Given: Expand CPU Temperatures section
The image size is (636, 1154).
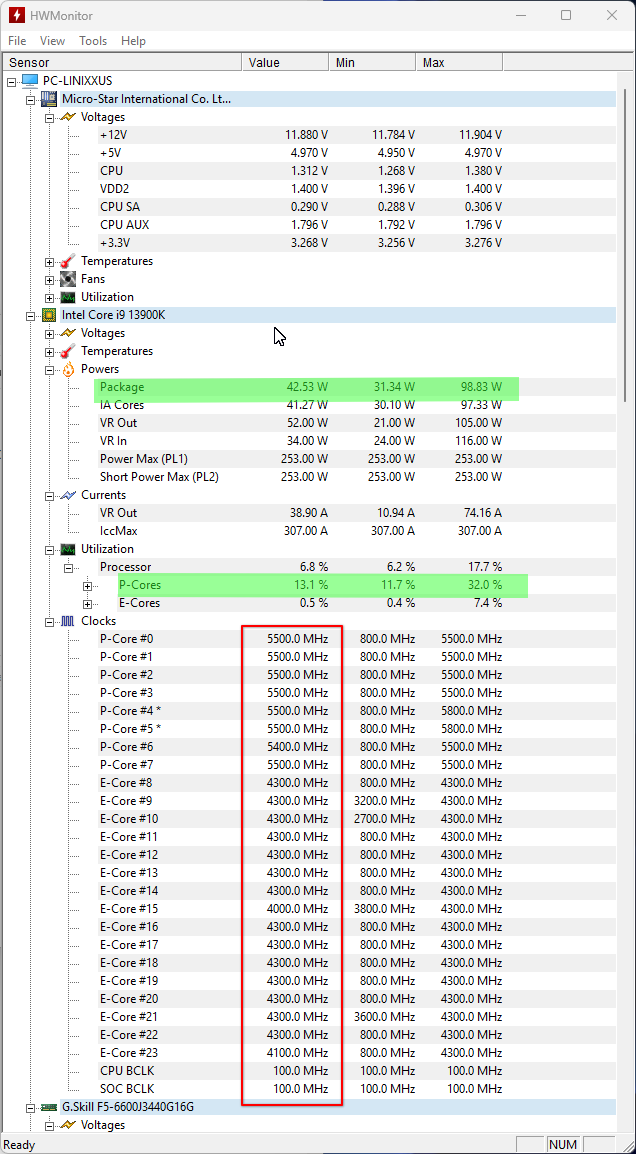Looking at the screenshot, I should coord(49,351).
